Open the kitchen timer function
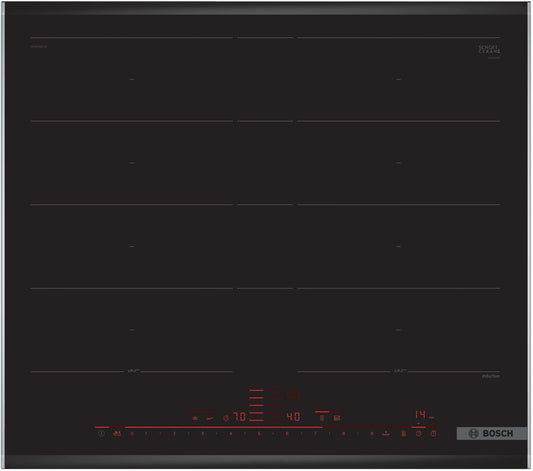533x471 pixels. (x=419, y=434)
